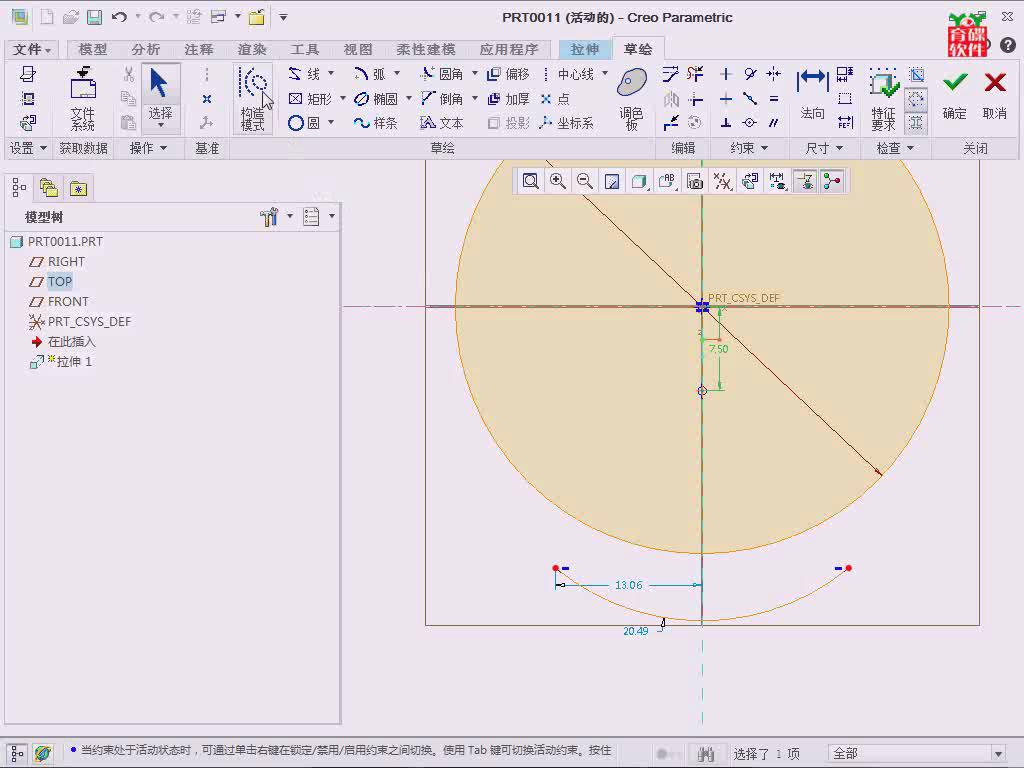1024x768 pixels.
Task: Zoom in using the graphics toolbar
Action: [x=558, y=181]
